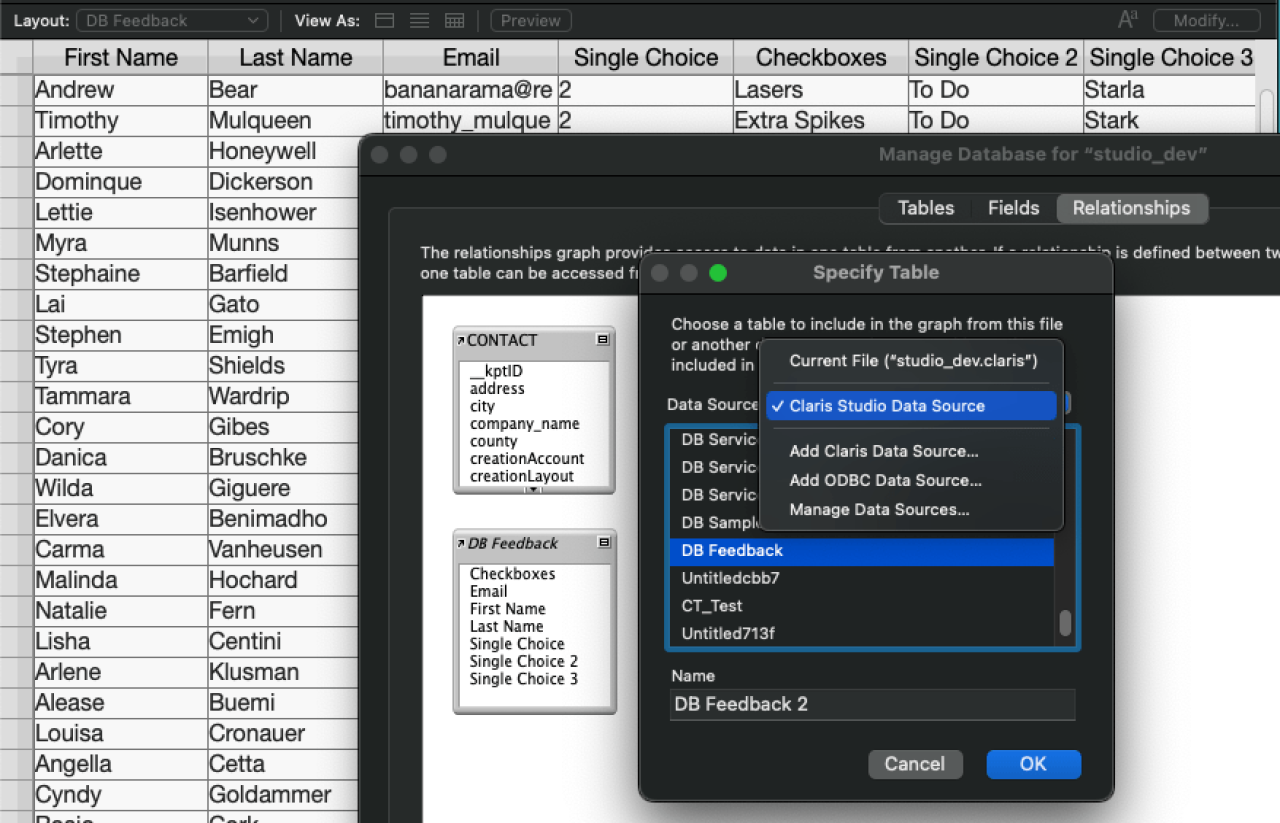Click the Single Choice 2 column header
Screen dimensions: 1280x823
tap(996, 58)
